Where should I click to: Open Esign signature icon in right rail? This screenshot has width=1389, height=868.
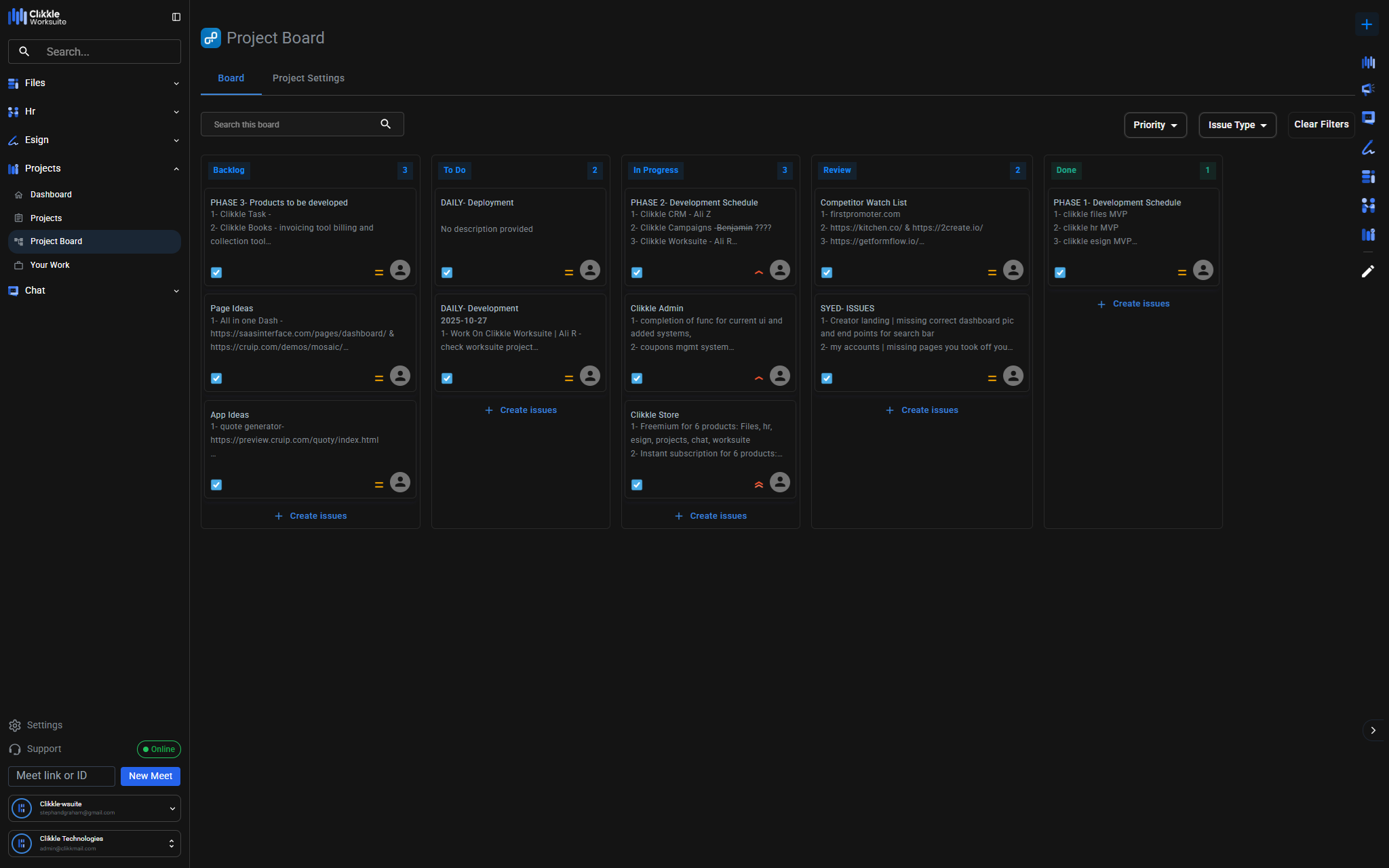tap(1368, 147)
